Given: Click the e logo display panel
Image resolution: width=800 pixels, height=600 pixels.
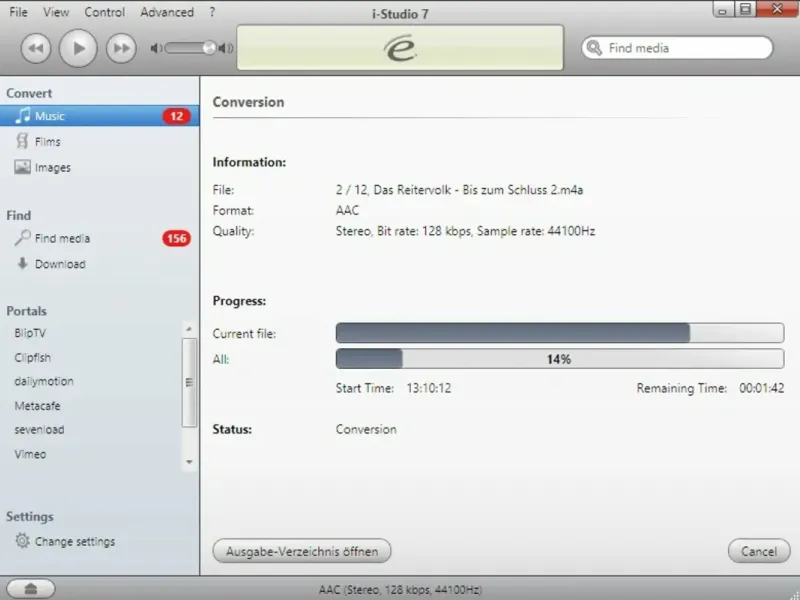Looking at the screenshot, I should coord(400,47).
